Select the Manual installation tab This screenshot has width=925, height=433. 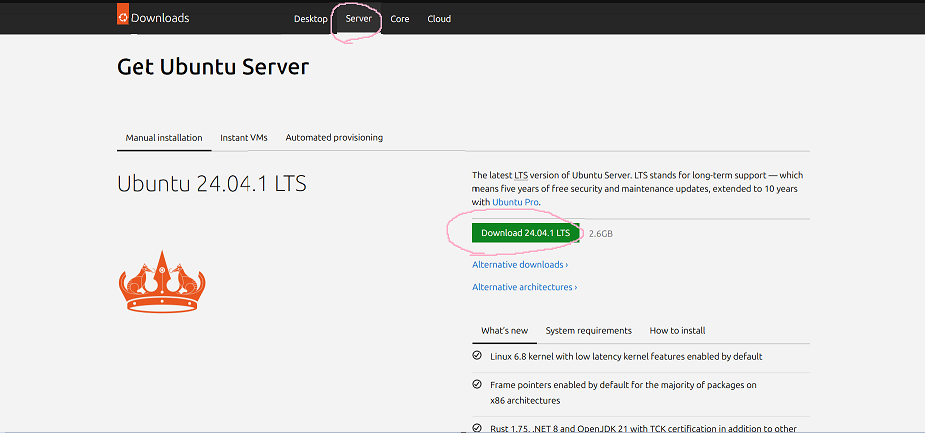point(164,137)
